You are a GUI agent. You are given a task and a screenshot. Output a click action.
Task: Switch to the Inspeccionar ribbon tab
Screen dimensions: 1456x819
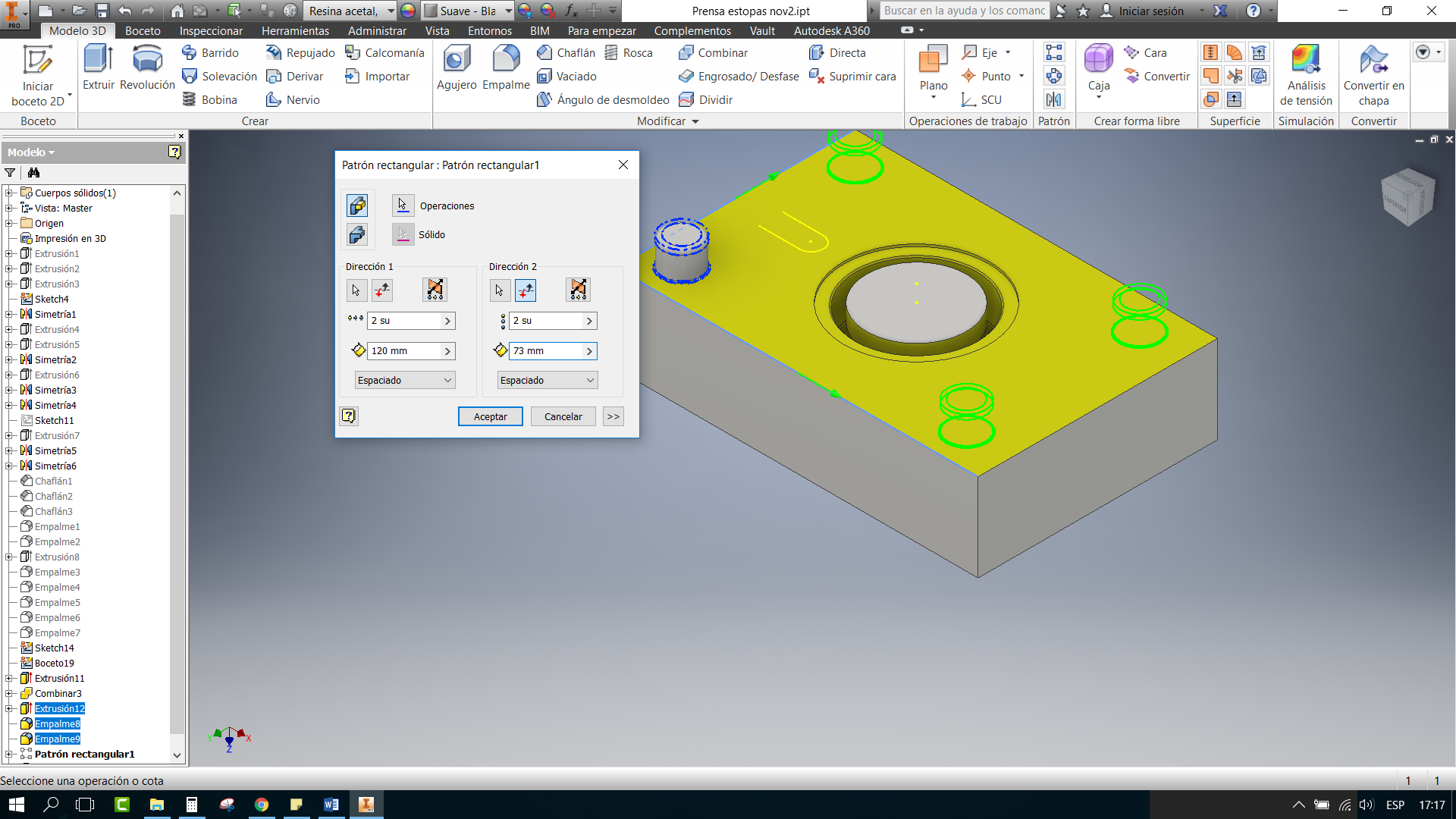[211, 31]
